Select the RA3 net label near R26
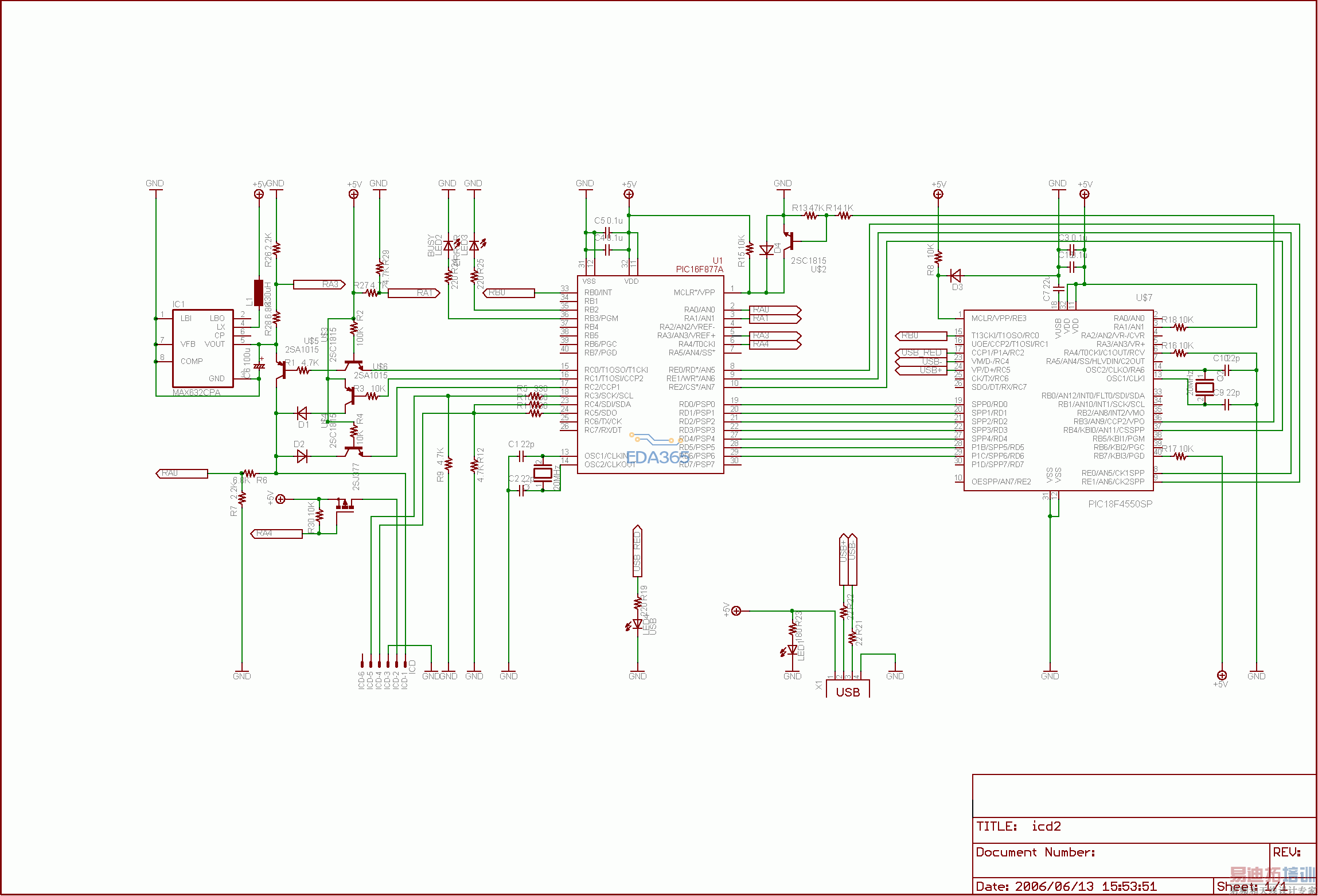The image size is (1318, 896). tap(319, 284)
